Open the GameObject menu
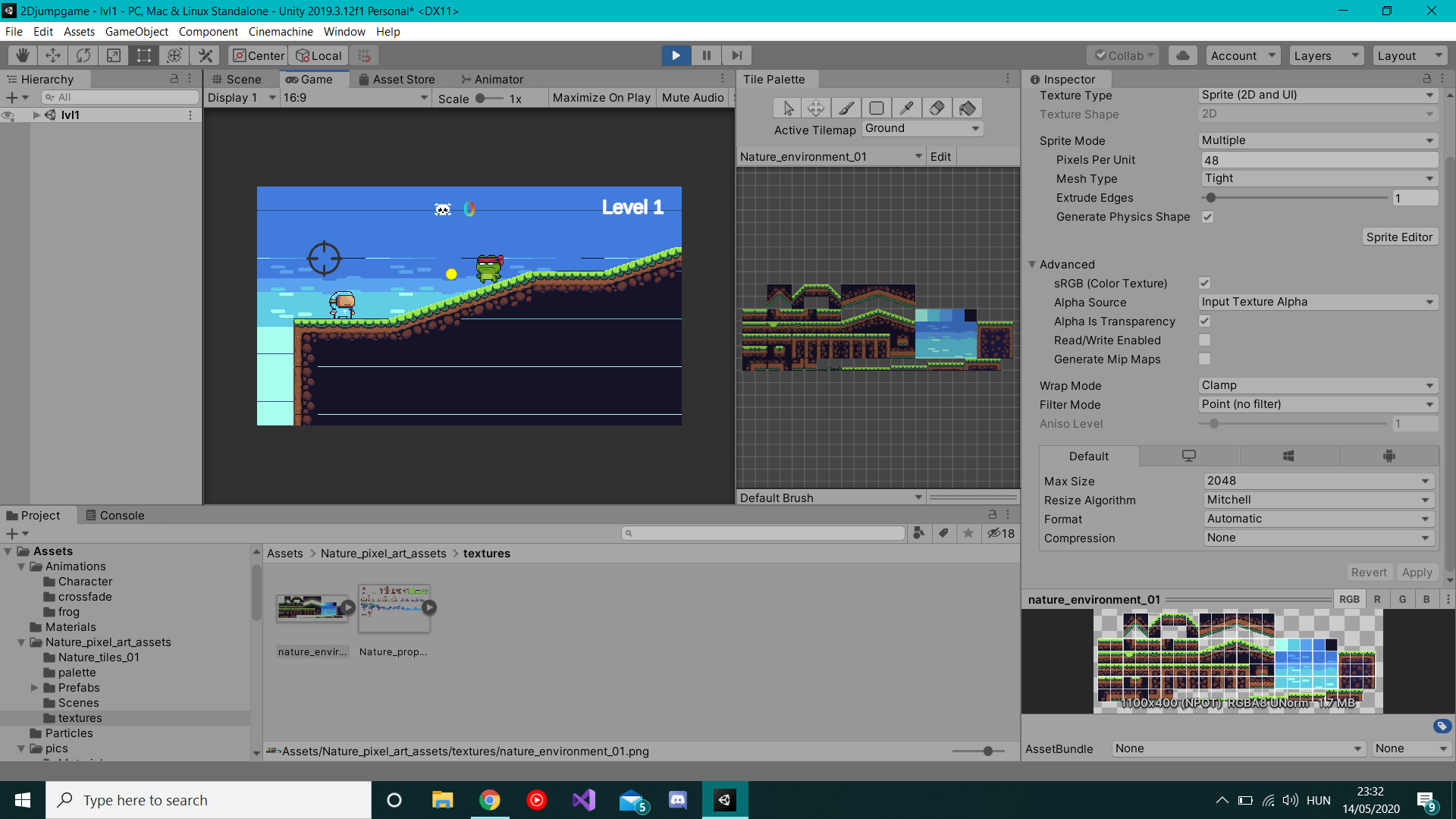This screenshot has width=1456, height=819. 136,32
